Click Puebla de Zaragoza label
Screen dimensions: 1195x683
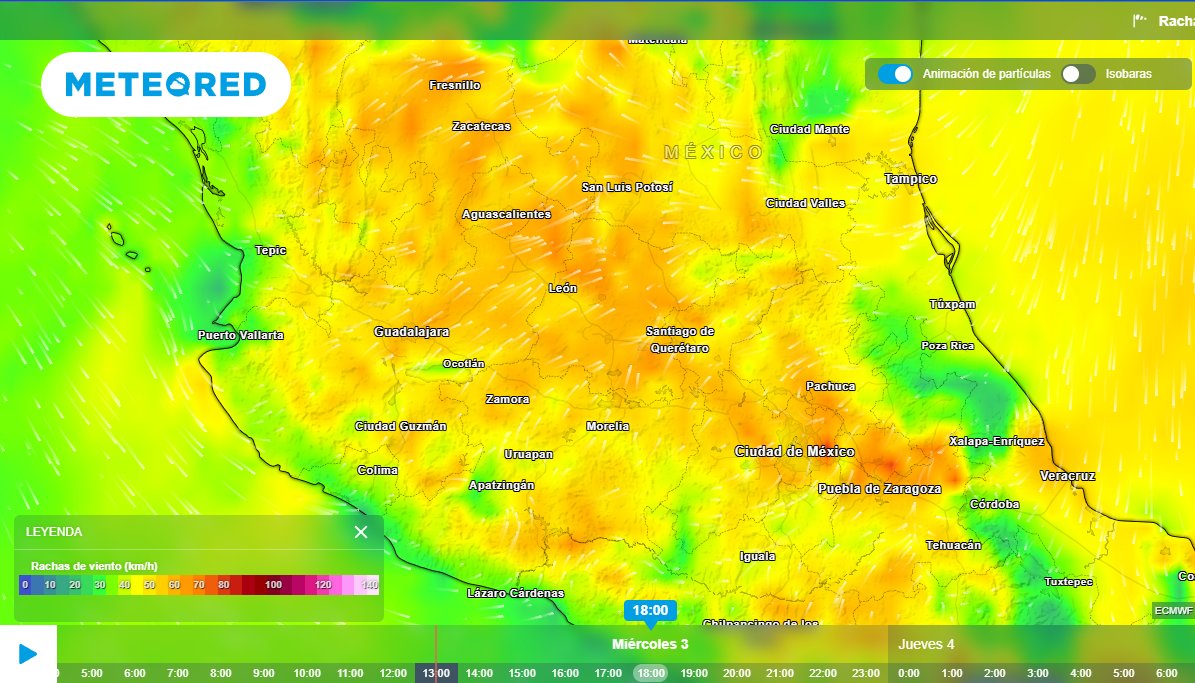click(879, 489)
